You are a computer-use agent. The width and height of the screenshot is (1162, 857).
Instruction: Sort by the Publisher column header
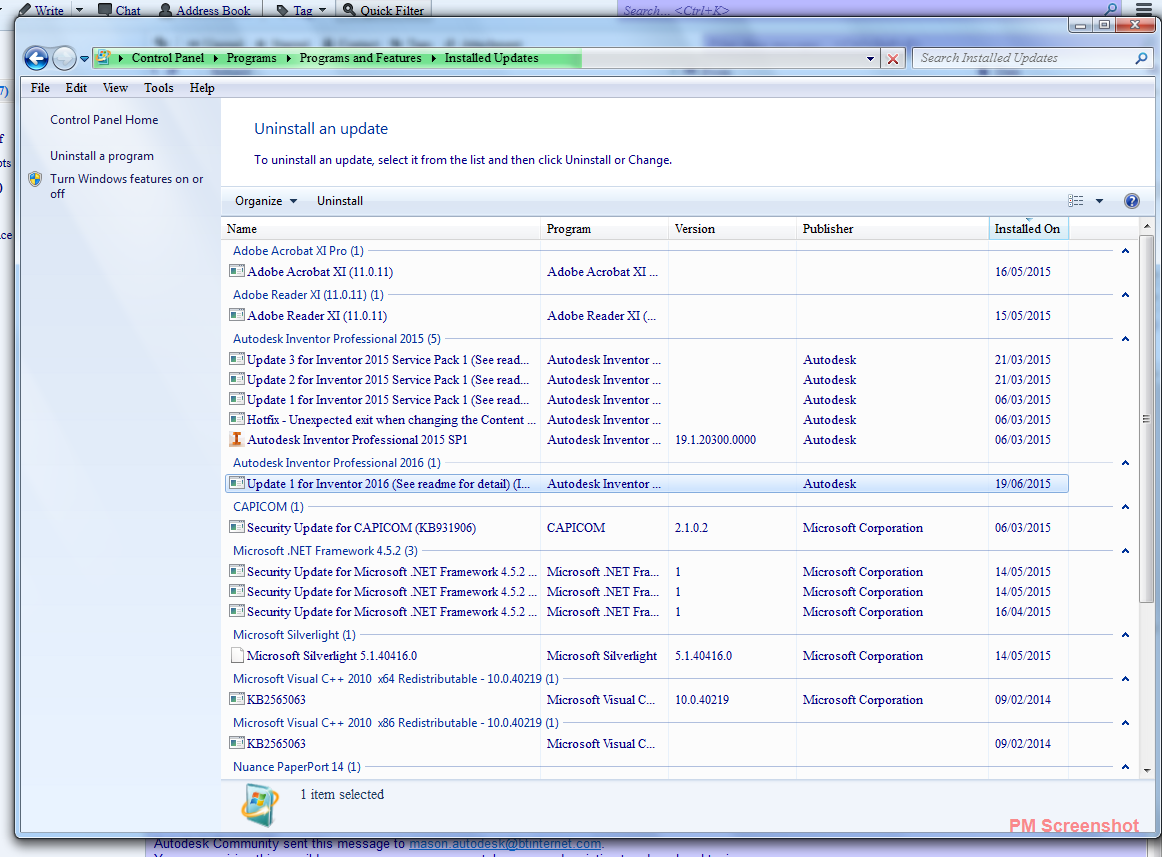click(892, 229)
